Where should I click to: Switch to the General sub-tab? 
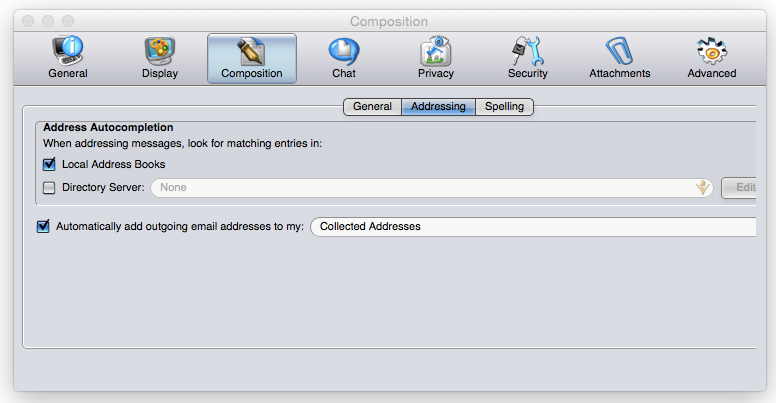(x=372, y=107)
